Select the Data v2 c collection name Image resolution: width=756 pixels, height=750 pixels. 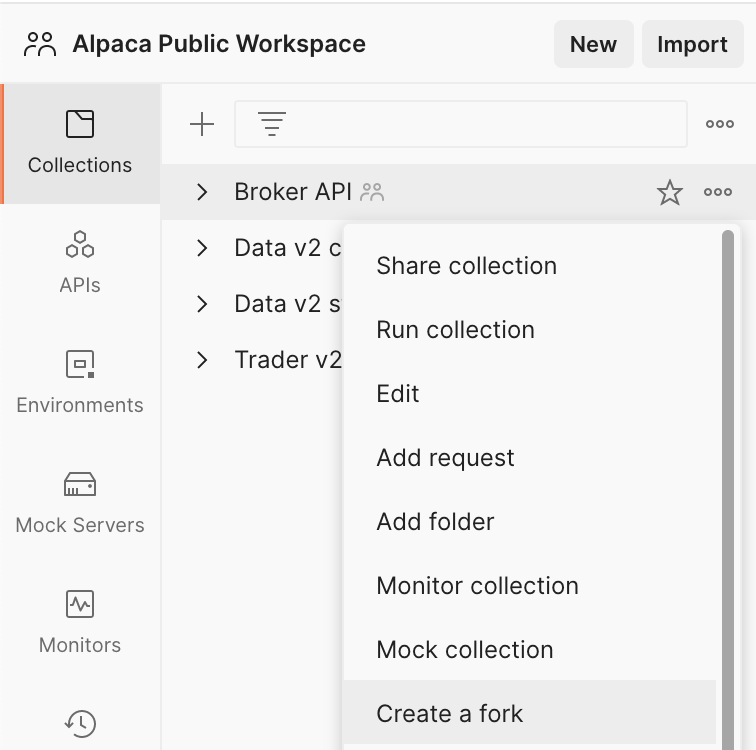(288, 248)
